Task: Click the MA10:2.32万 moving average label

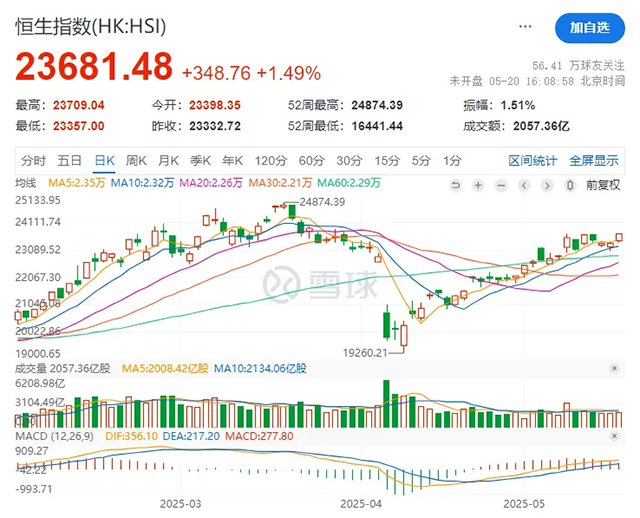Action: click(x=142, y=183)
